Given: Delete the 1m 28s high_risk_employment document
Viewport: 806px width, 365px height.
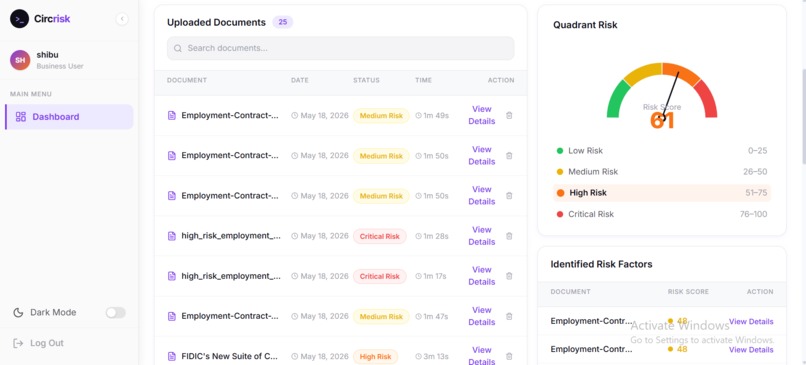Looking at the screenshot, I should point(509,236).
